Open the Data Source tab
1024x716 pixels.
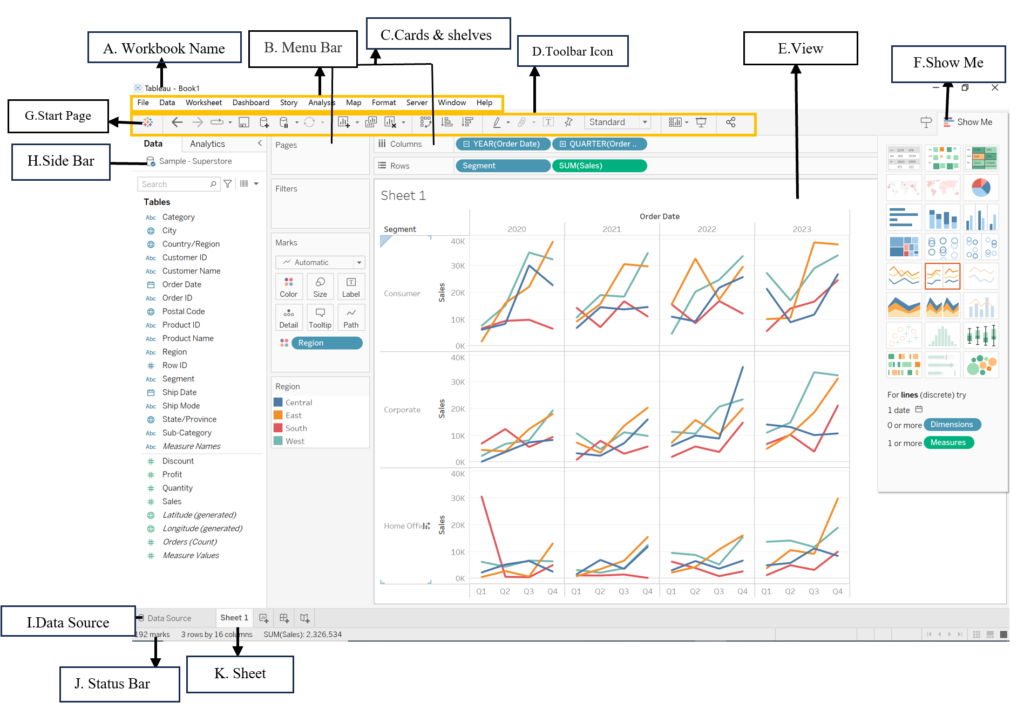click(x=165, y=618)
